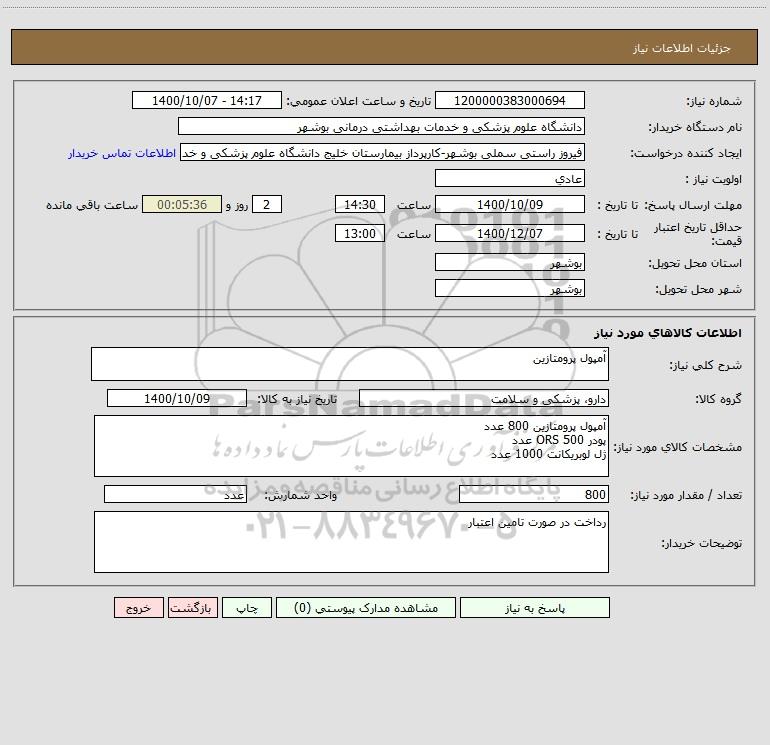Click the ایجاد کننده درخواست label
This screenshot has height=745, width=770.
pos(686,154)
